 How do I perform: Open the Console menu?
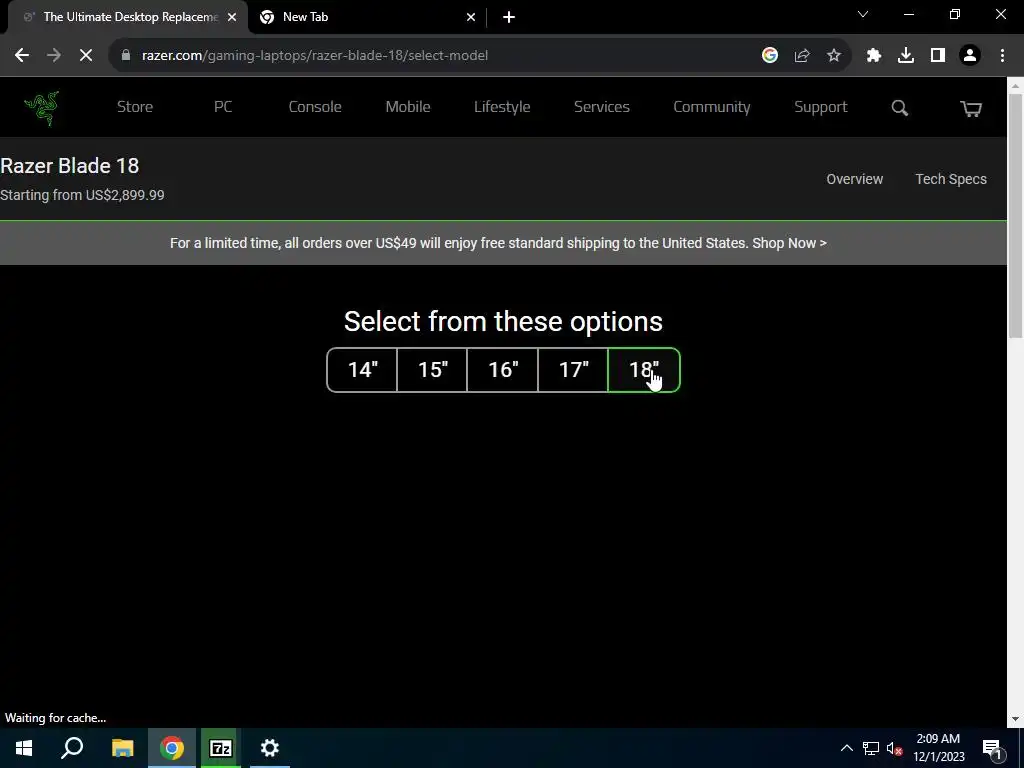[x=315, y=107]
